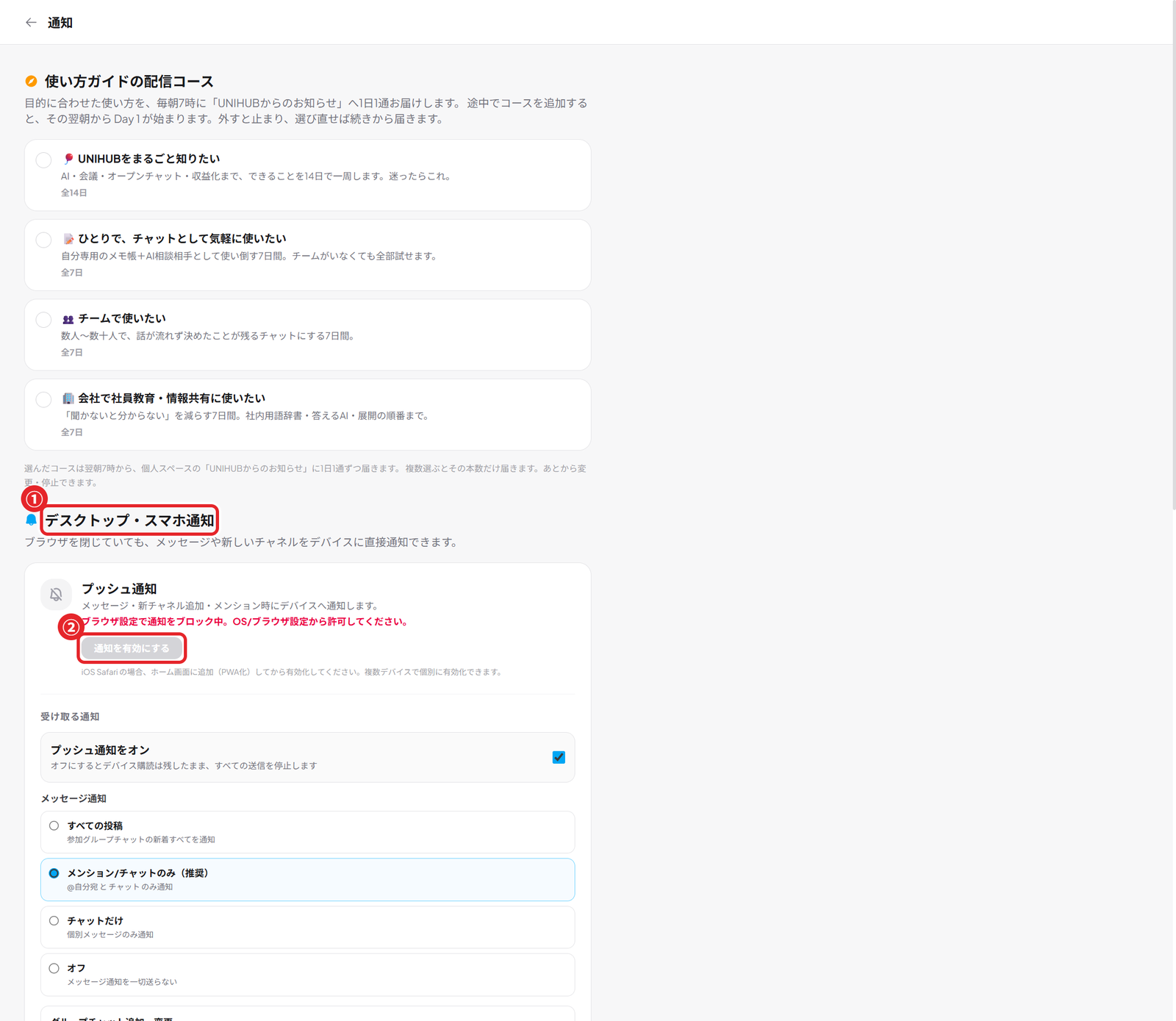Click the page's vertical scrollbar
Screen dimensions: 1176x1021
tap(1174, 254)
